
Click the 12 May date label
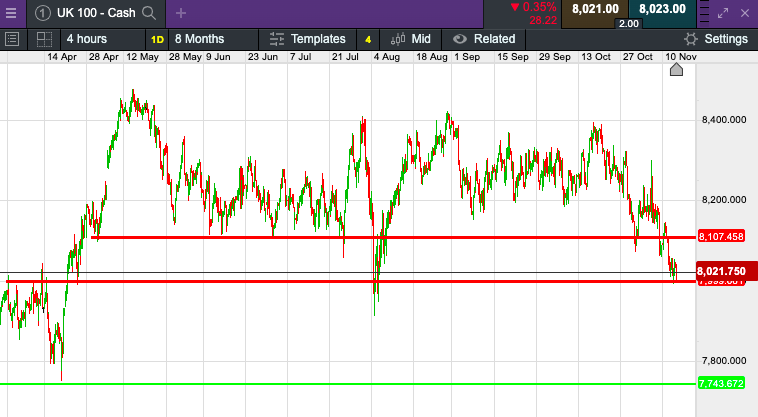[x=143, y=57]
